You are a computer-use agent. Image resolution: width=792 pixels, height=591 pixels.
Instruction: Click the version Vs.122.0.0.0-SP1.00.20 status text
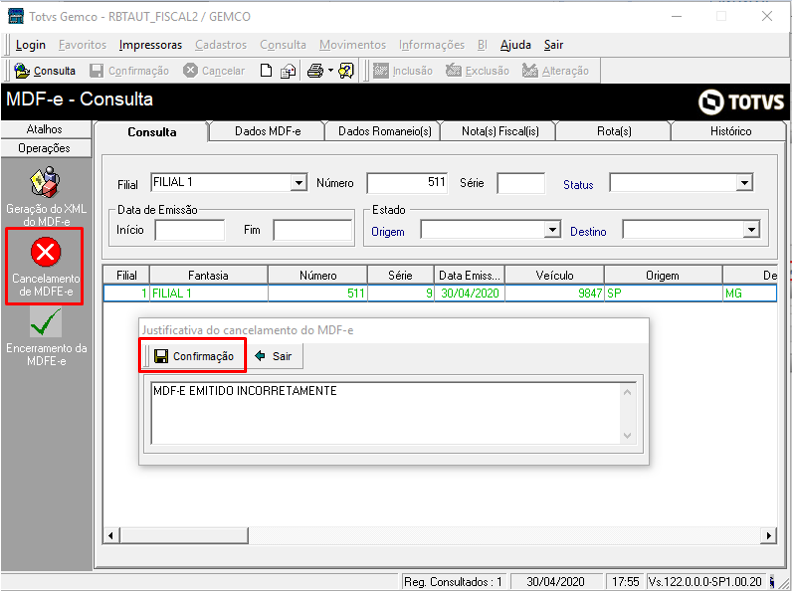click(x=705, y=582)
